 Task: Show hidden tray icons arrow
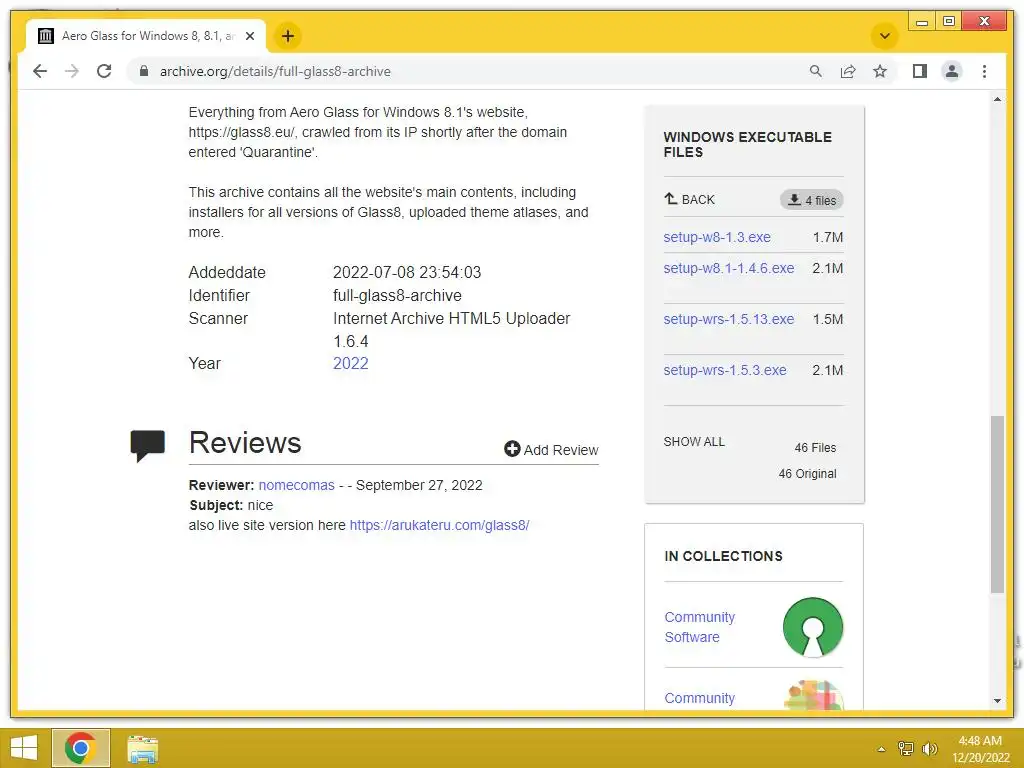pos(882,749)
